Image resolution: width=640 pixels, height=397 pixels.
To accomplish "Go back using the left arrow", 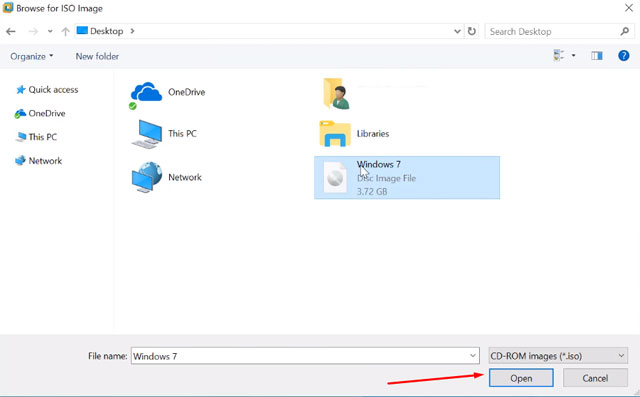I will (11, 31).
